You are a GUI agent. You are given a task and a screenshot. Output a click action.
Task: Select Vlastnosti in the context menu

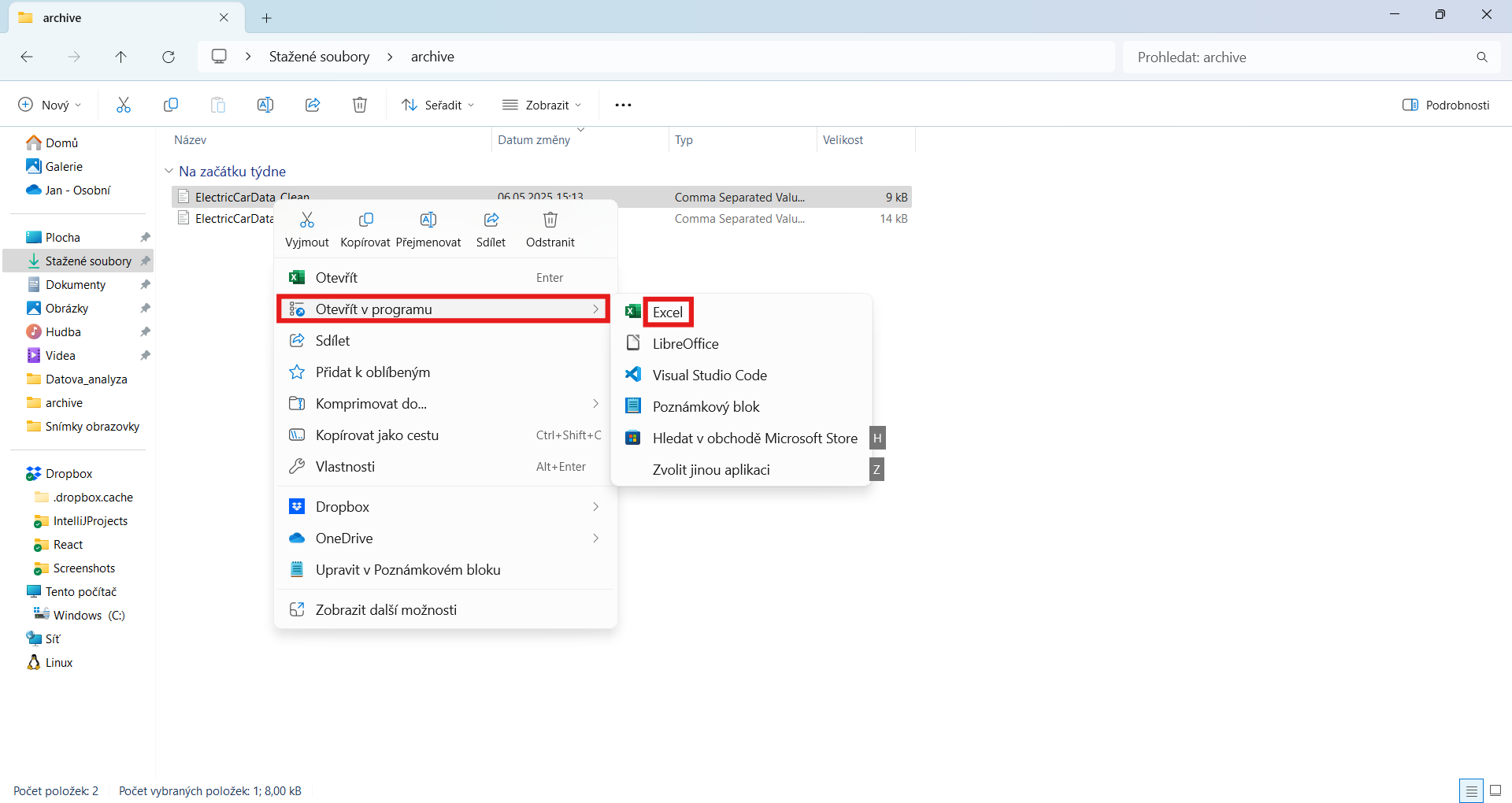345,467
